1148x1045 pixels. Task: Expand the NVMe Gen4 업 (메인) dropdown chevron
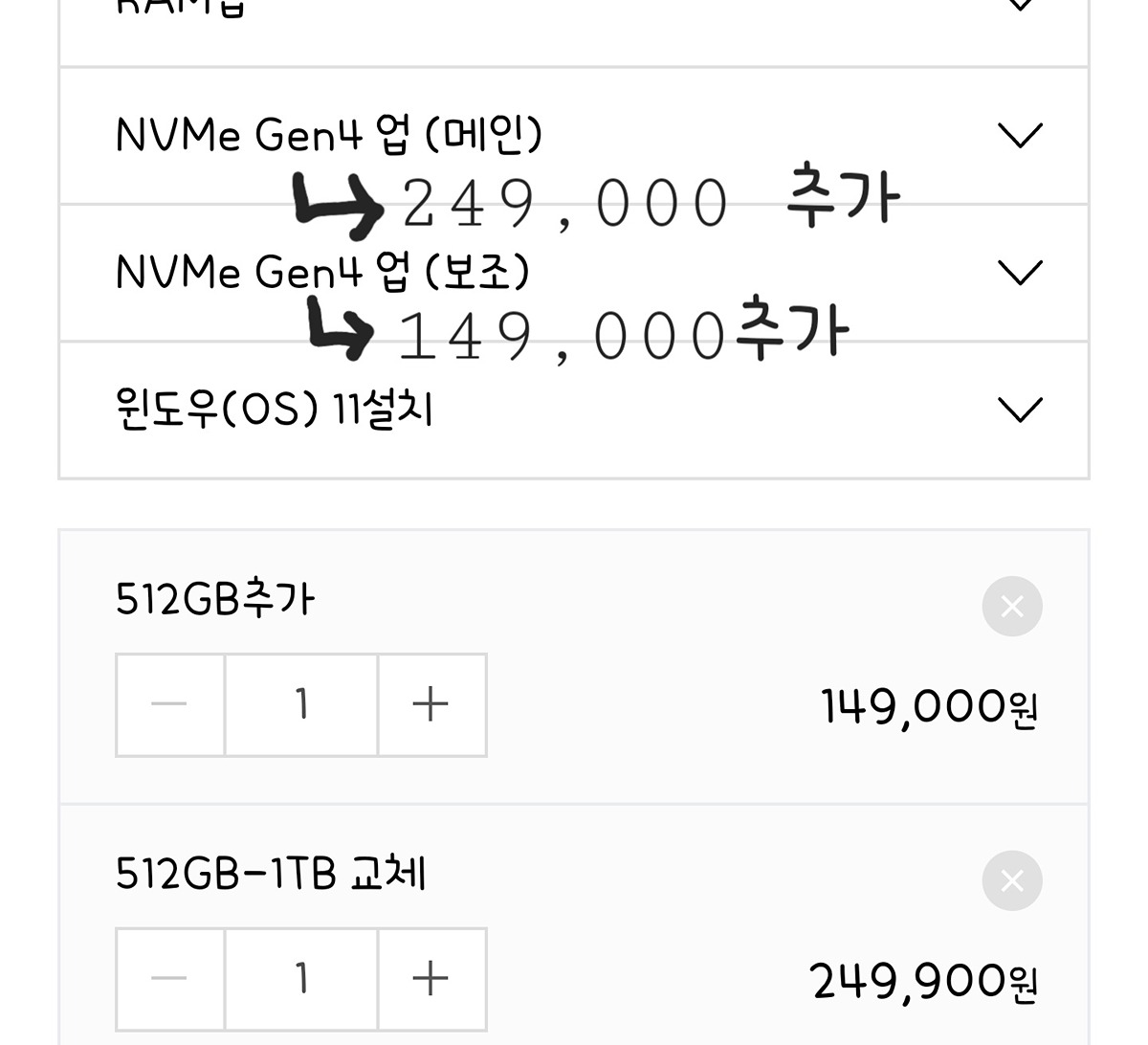tap(1019, 135)
